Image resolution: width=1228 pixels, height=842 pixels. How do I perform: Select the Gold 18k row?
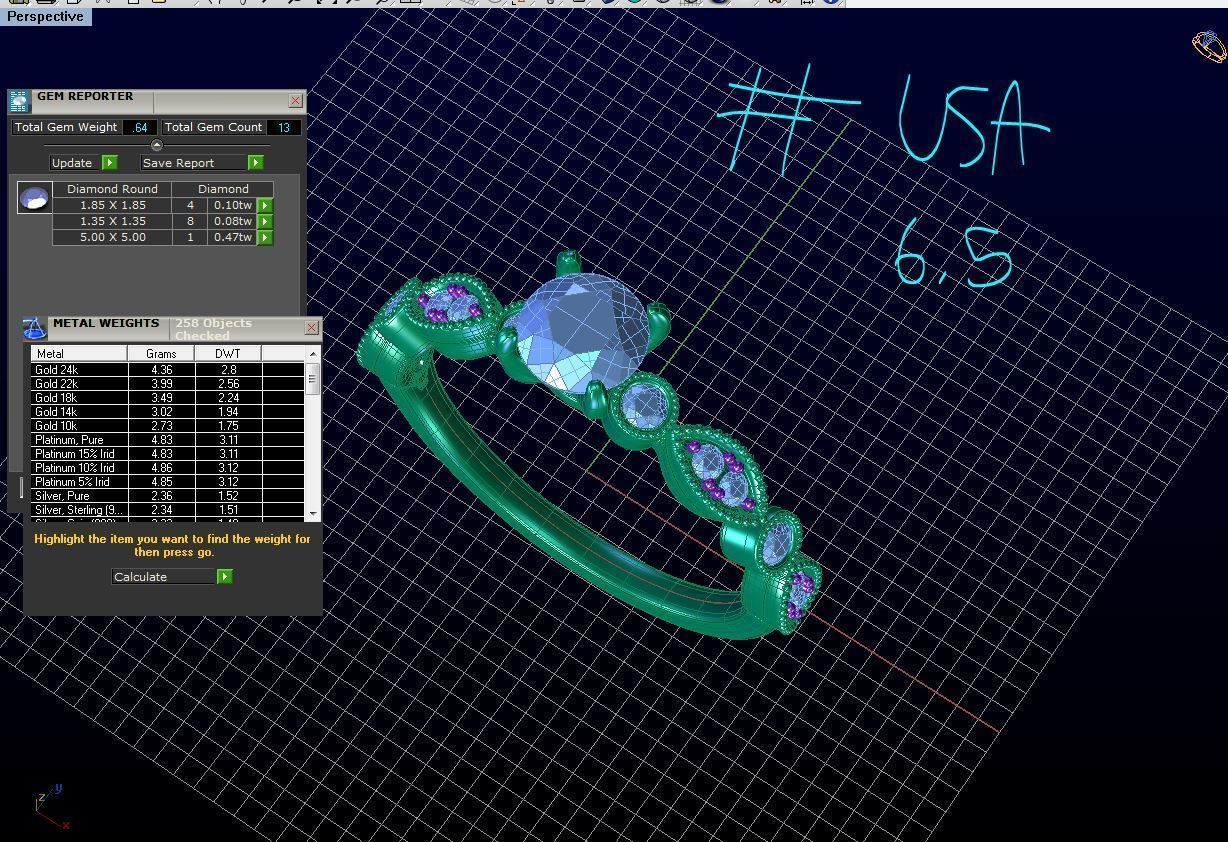pyautogui.click(x=167, y=398)
